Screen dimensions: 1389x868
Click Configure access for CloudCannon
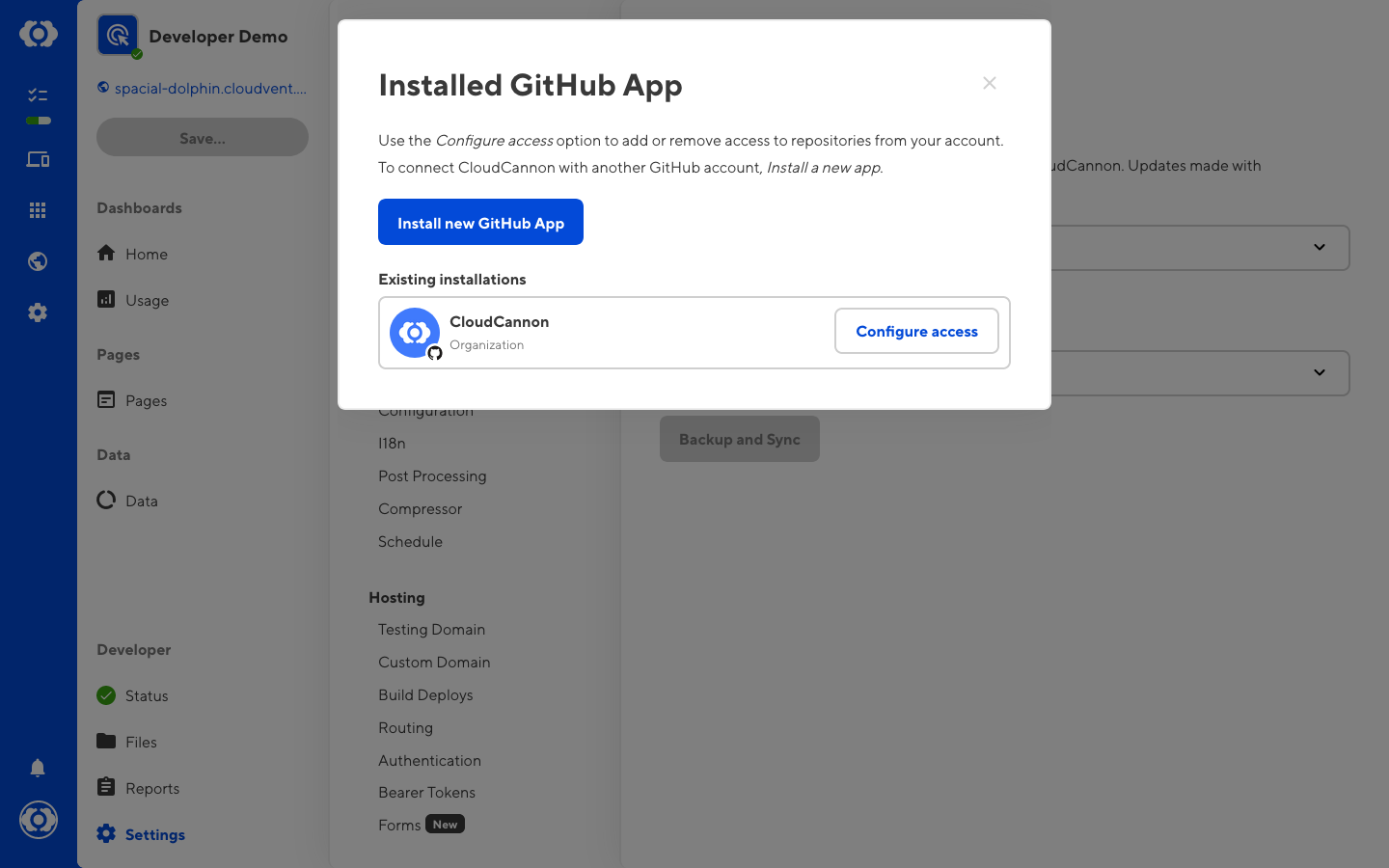pos(916,332)
